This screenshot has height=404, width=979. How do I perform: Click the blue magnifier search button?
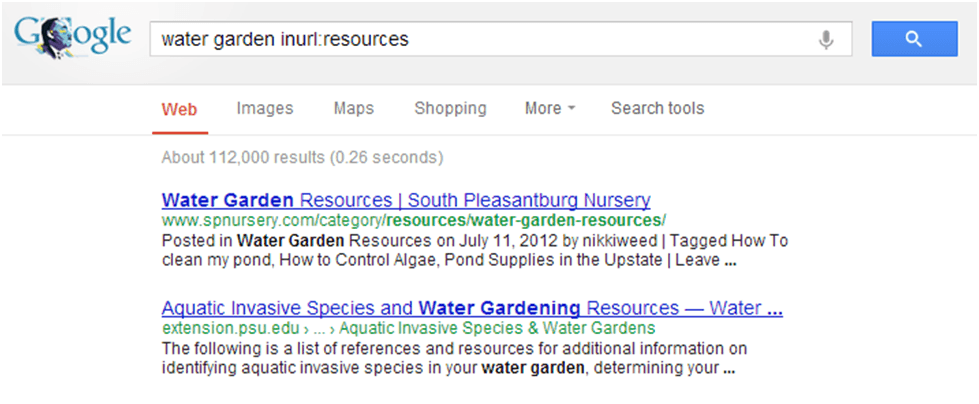pyautogui.click(x=914, y=39)
